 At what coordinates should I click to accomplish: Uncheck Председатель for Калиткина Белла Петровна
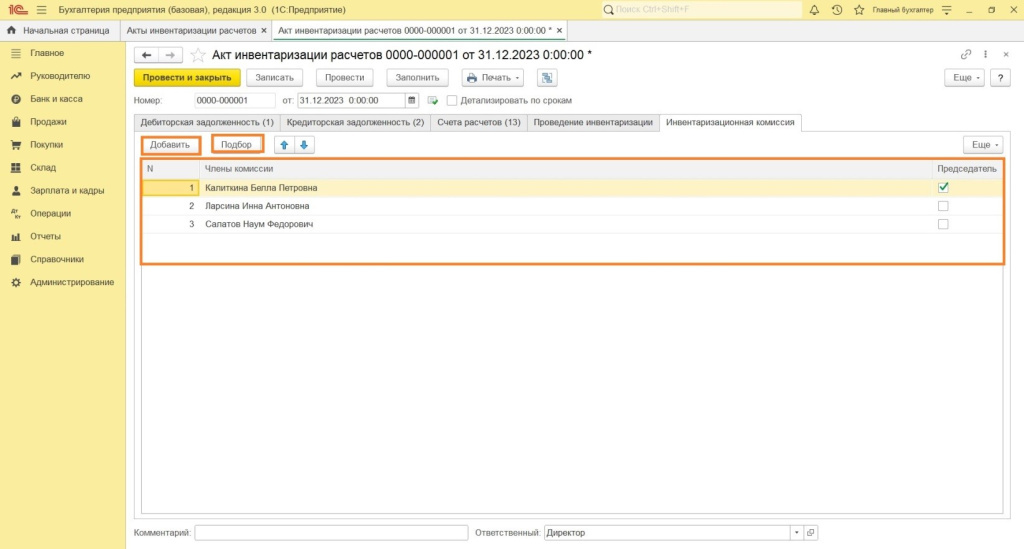tap(942, 187)
